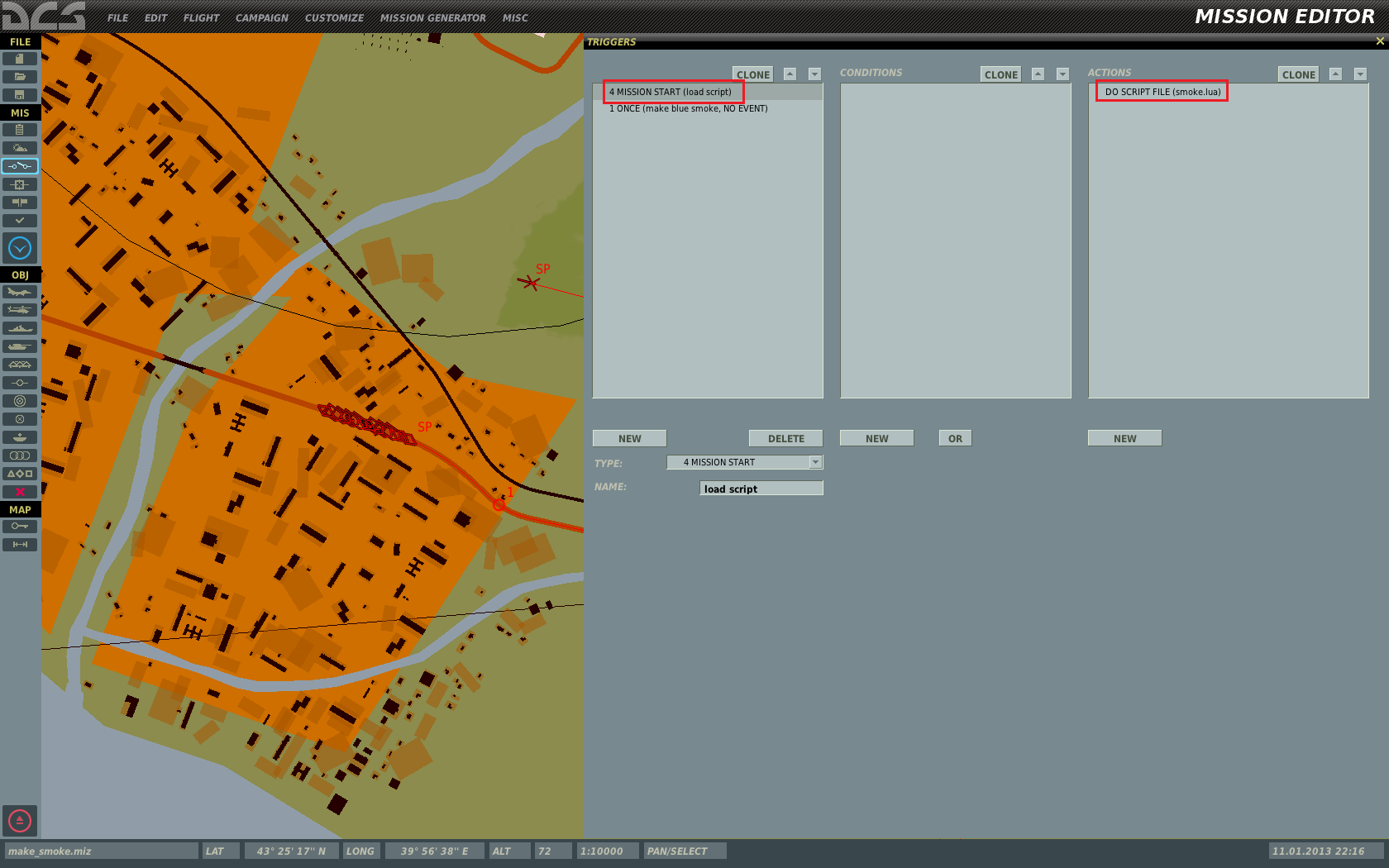This screenshot has height=868, width=1389.
Task: Add airplane group from OBJ toolbar
Action: point(20,292)
